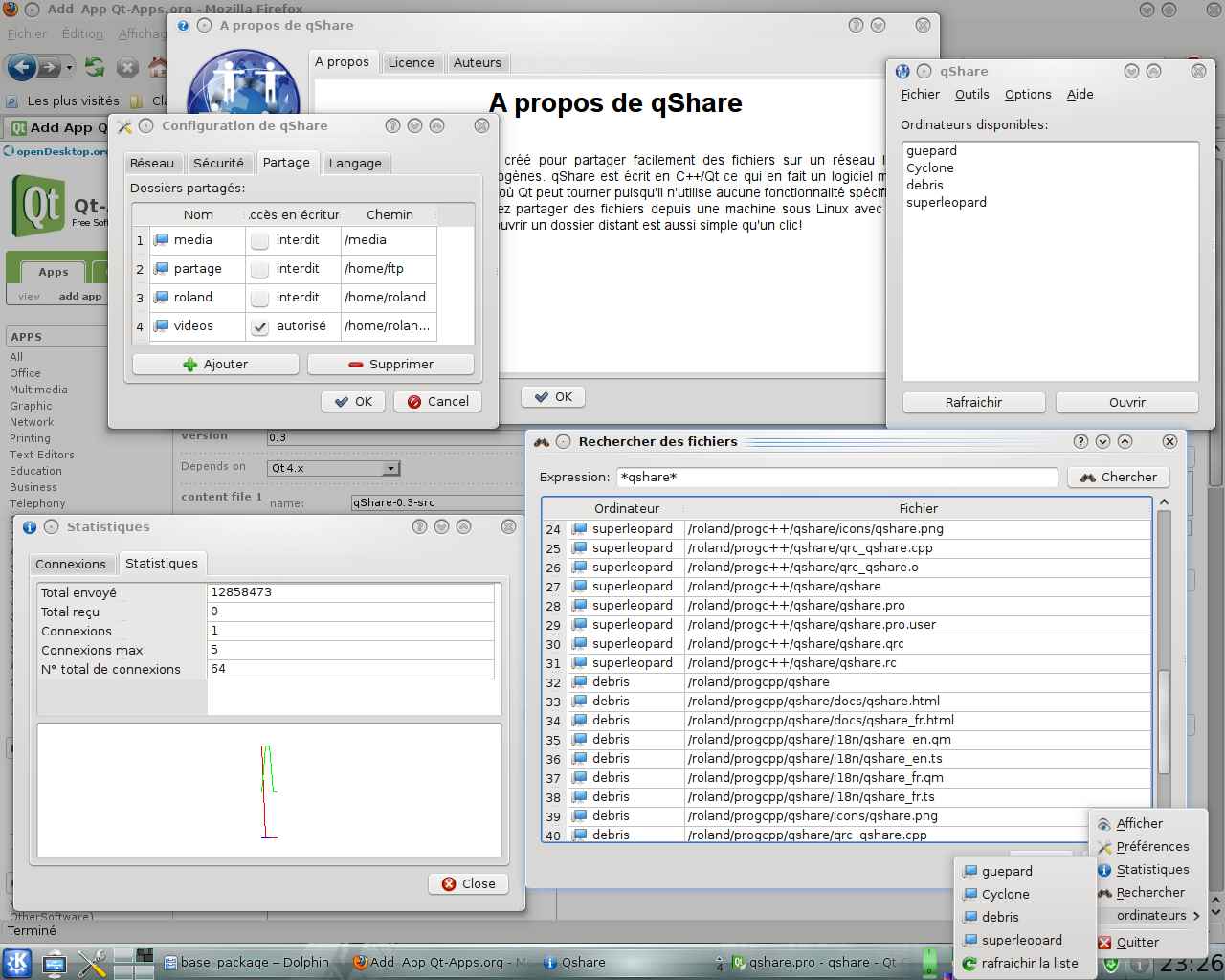Click help icon in Statistiques window titlebar
Viewport: 1225px width, 980px height.
coord(419,526)
